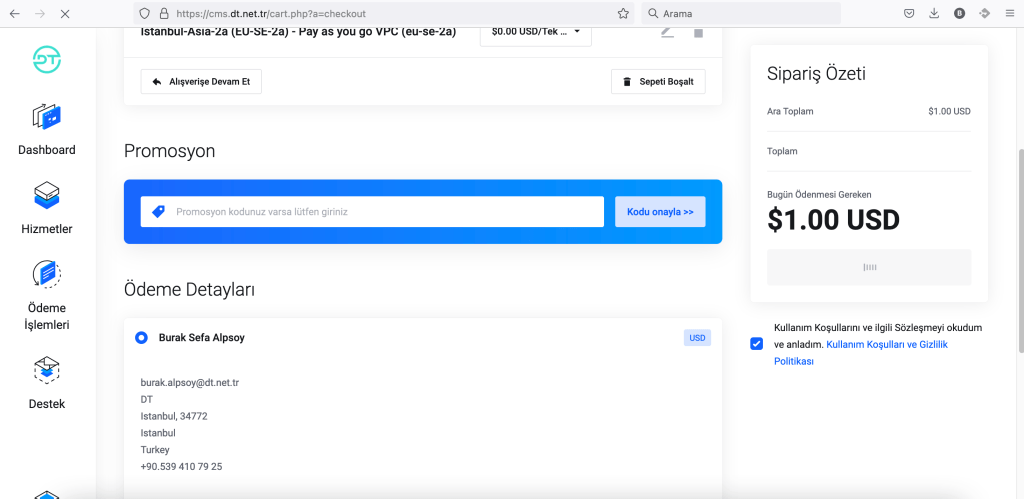Open the Firefox downloads icon
This screenshot has width=1024, height=499.
tap(934, 14)
